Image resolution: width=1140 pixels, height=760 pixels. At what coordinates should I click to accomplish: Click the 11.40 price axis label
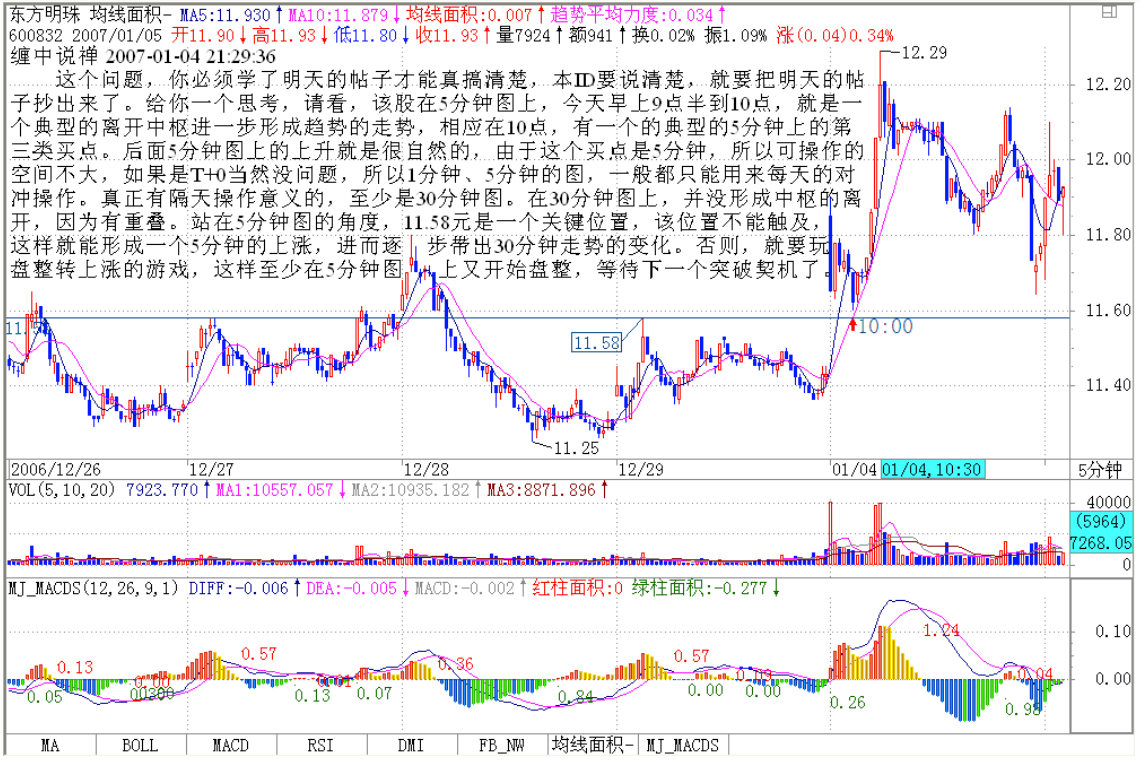(1108, 385)
